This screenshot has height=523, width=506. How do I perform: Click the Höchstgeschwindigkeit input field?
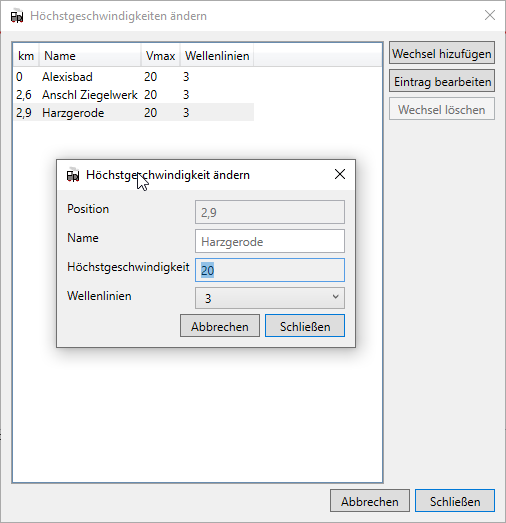point(270,270)
